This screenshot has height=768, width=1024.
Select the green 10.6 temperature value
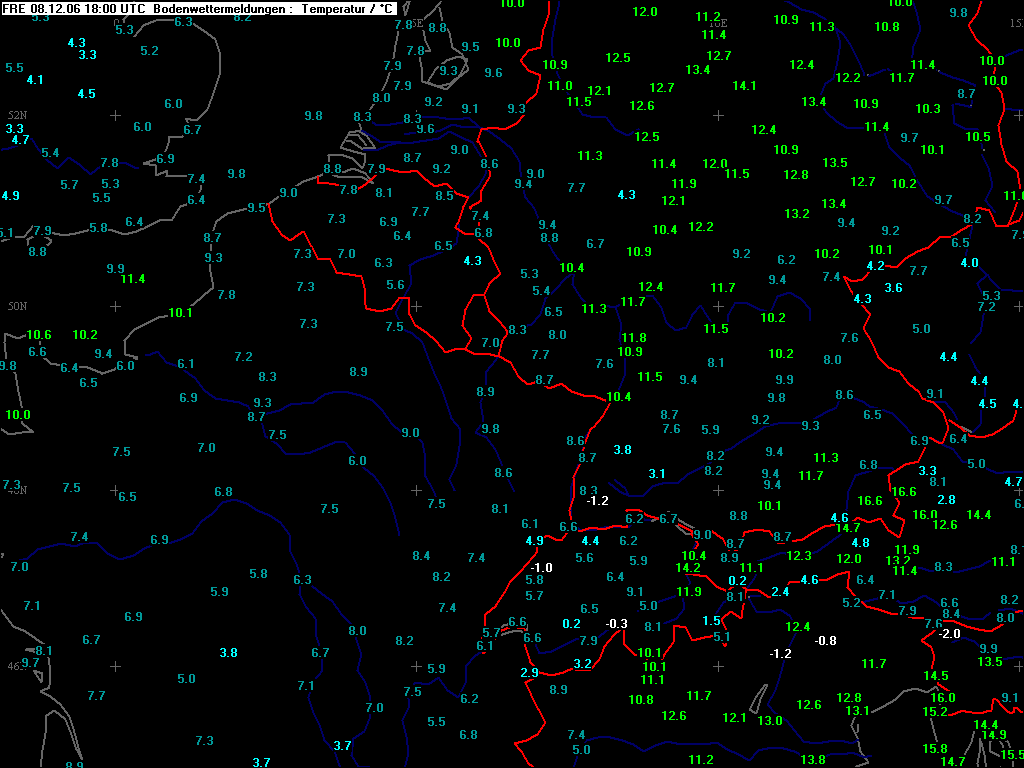[x=39, y=334]
